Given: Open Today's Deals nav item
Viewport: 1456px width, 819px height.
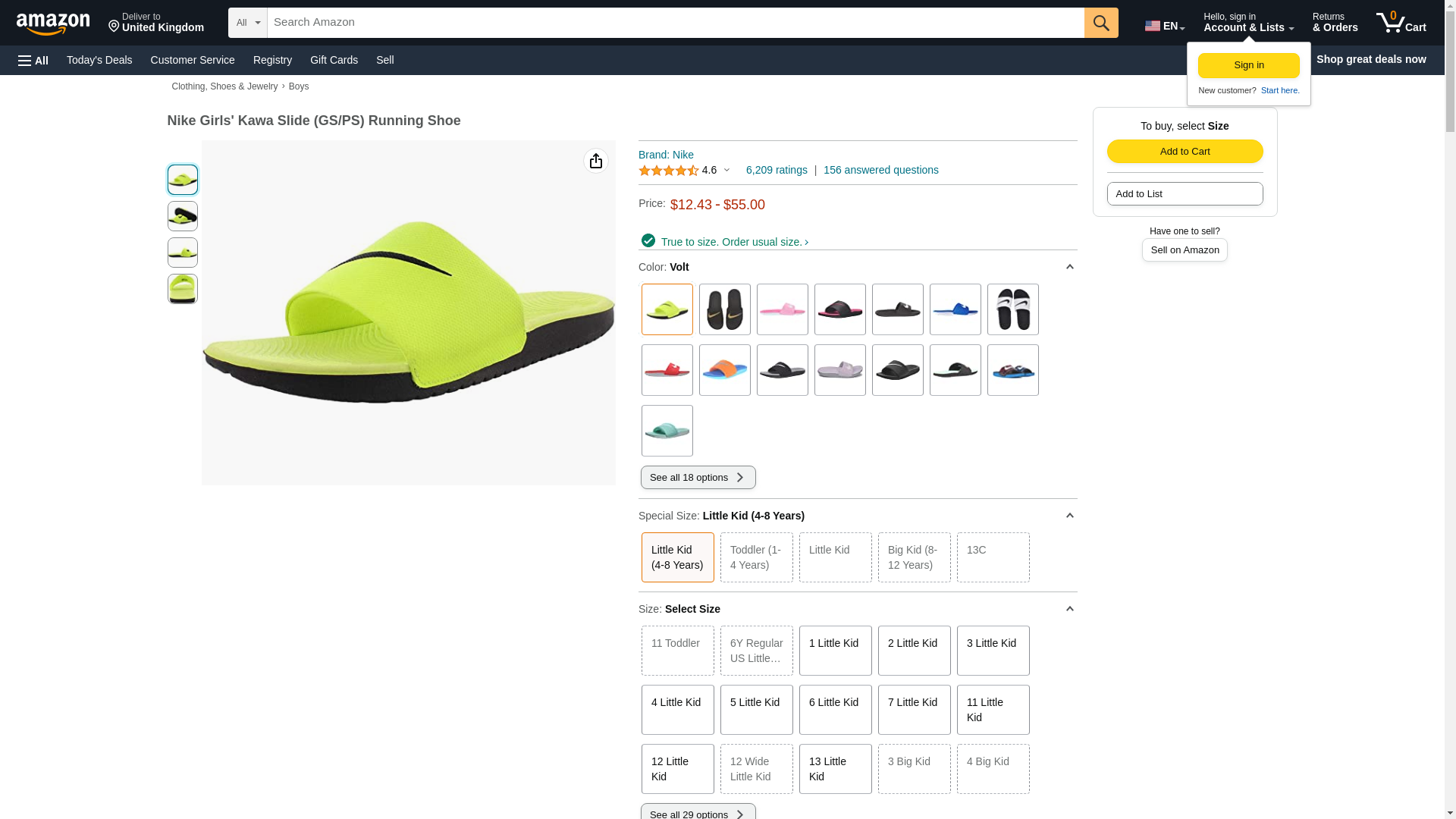Looking at the screenshot, I should 99,60.
